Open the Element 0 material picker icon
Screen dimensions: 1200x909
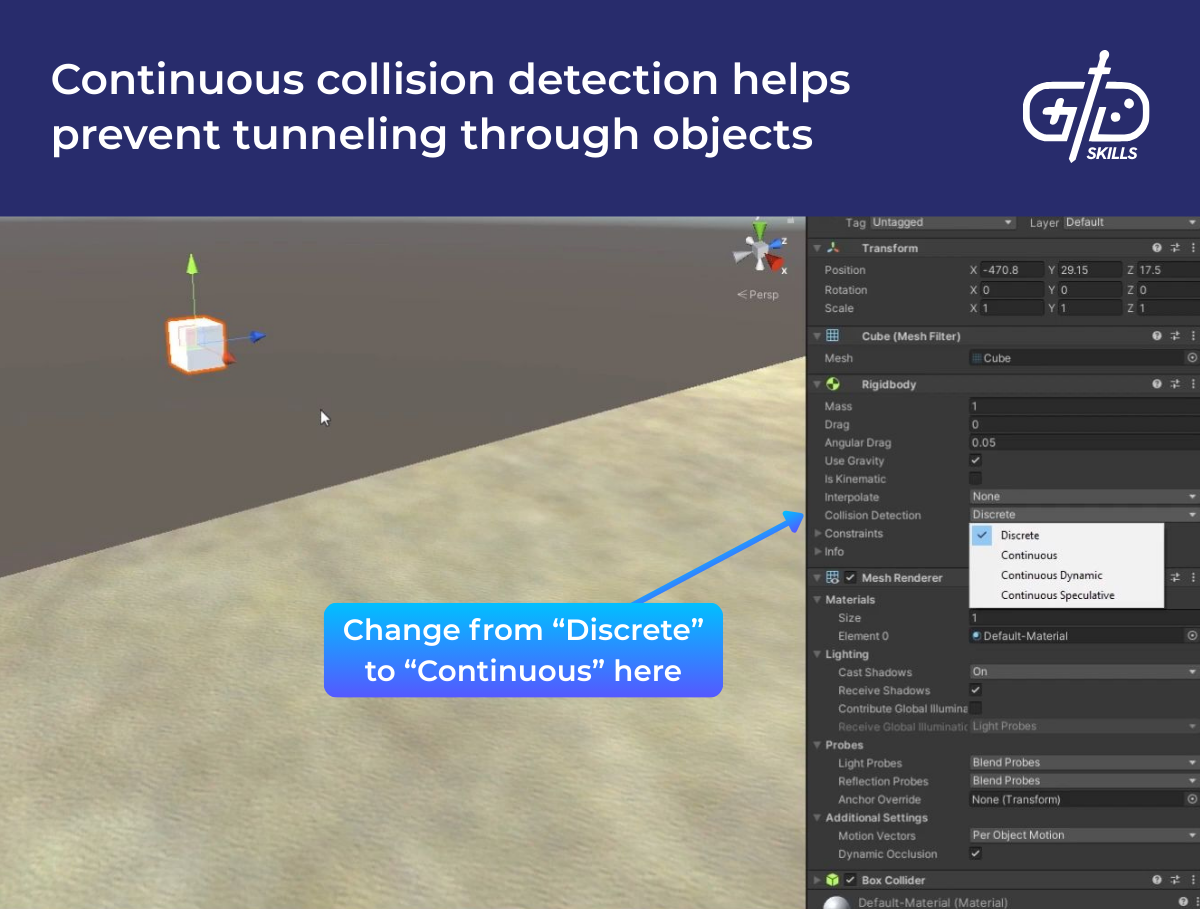(x=1191, y=635)
